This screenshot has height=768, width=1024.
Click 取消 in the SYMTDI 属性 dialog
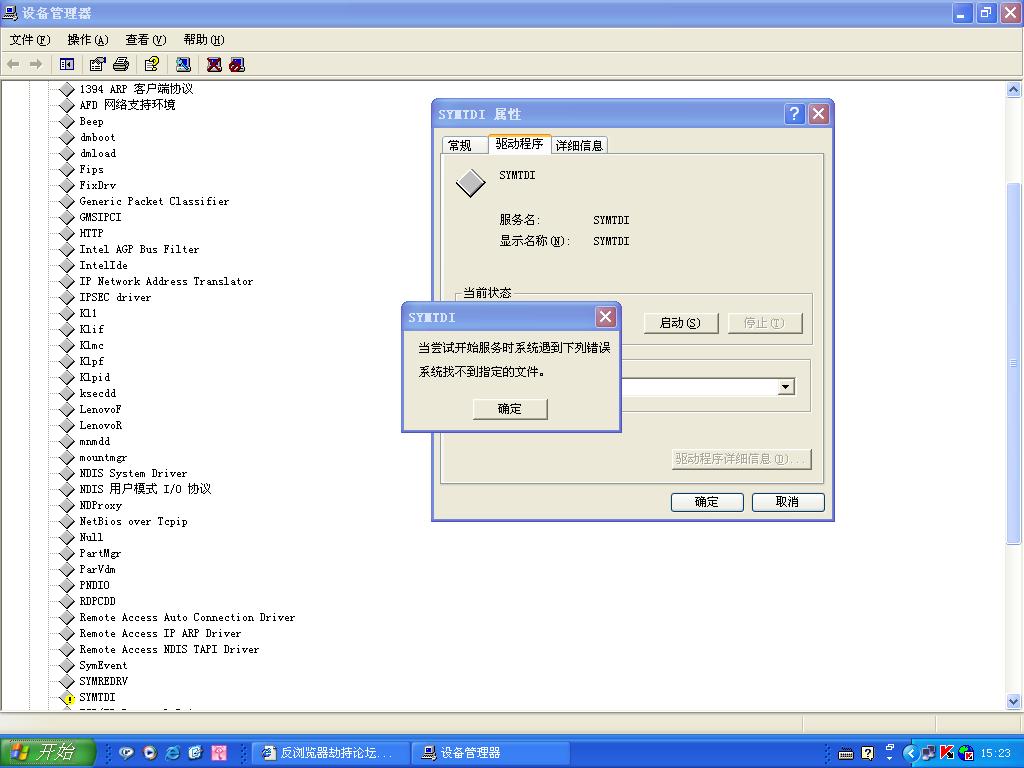[x=788, y=502]
